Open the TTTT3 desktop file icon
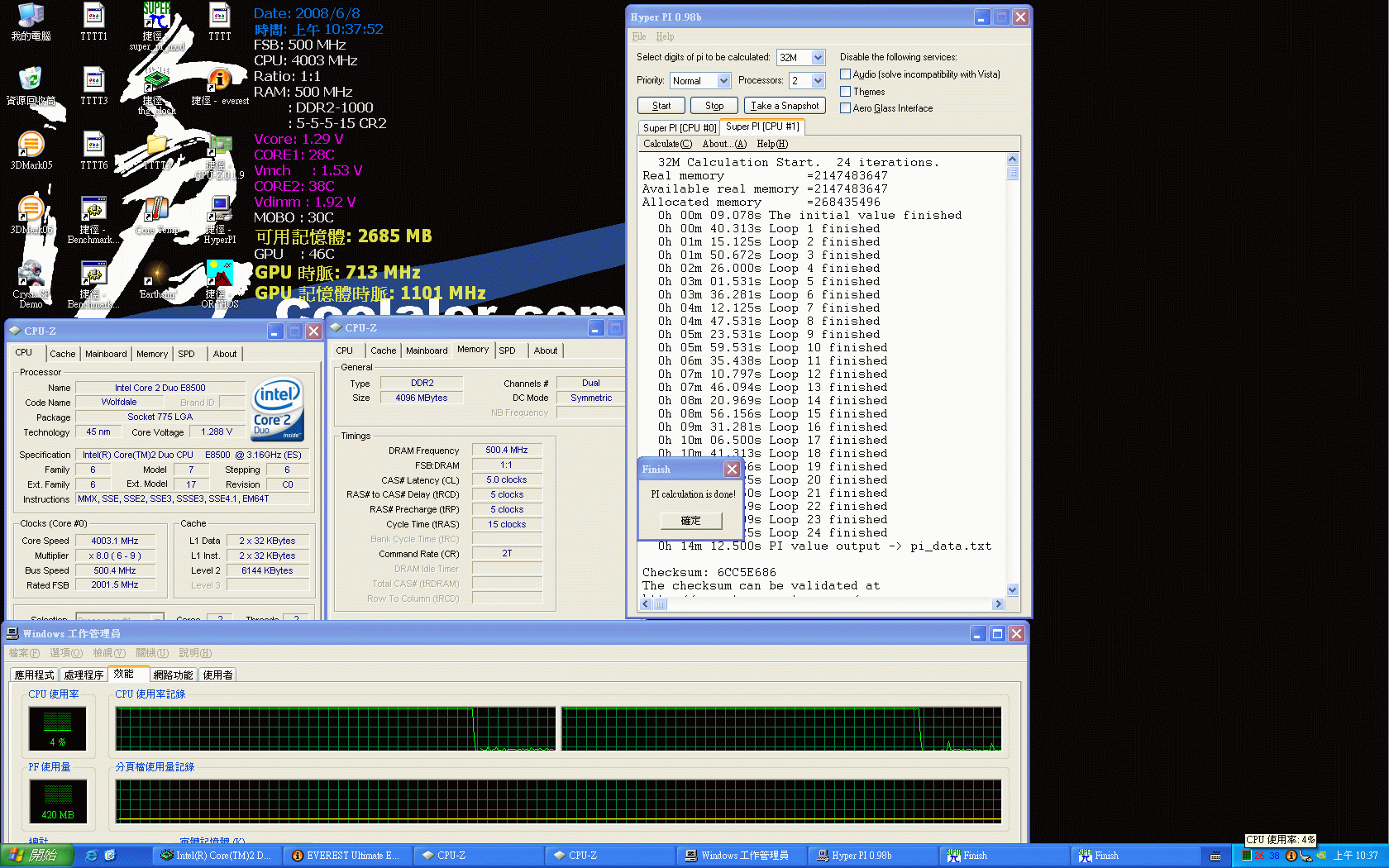 point(93,86)
